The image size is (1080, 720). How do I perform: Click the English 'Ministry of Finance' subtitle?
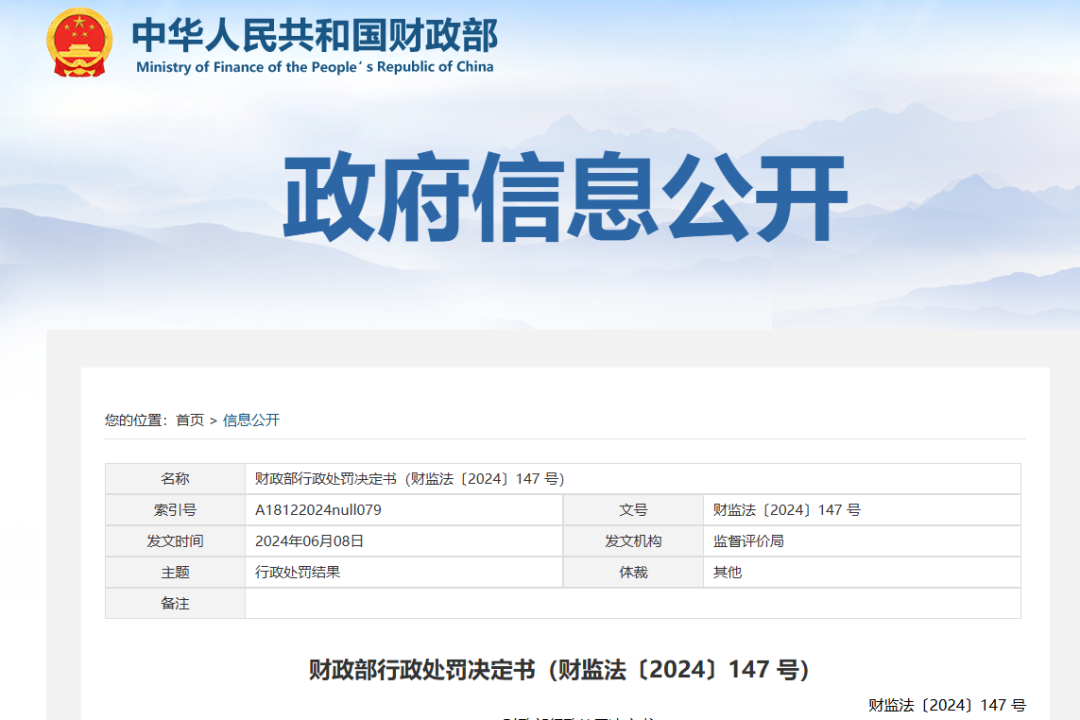[314, 67]
